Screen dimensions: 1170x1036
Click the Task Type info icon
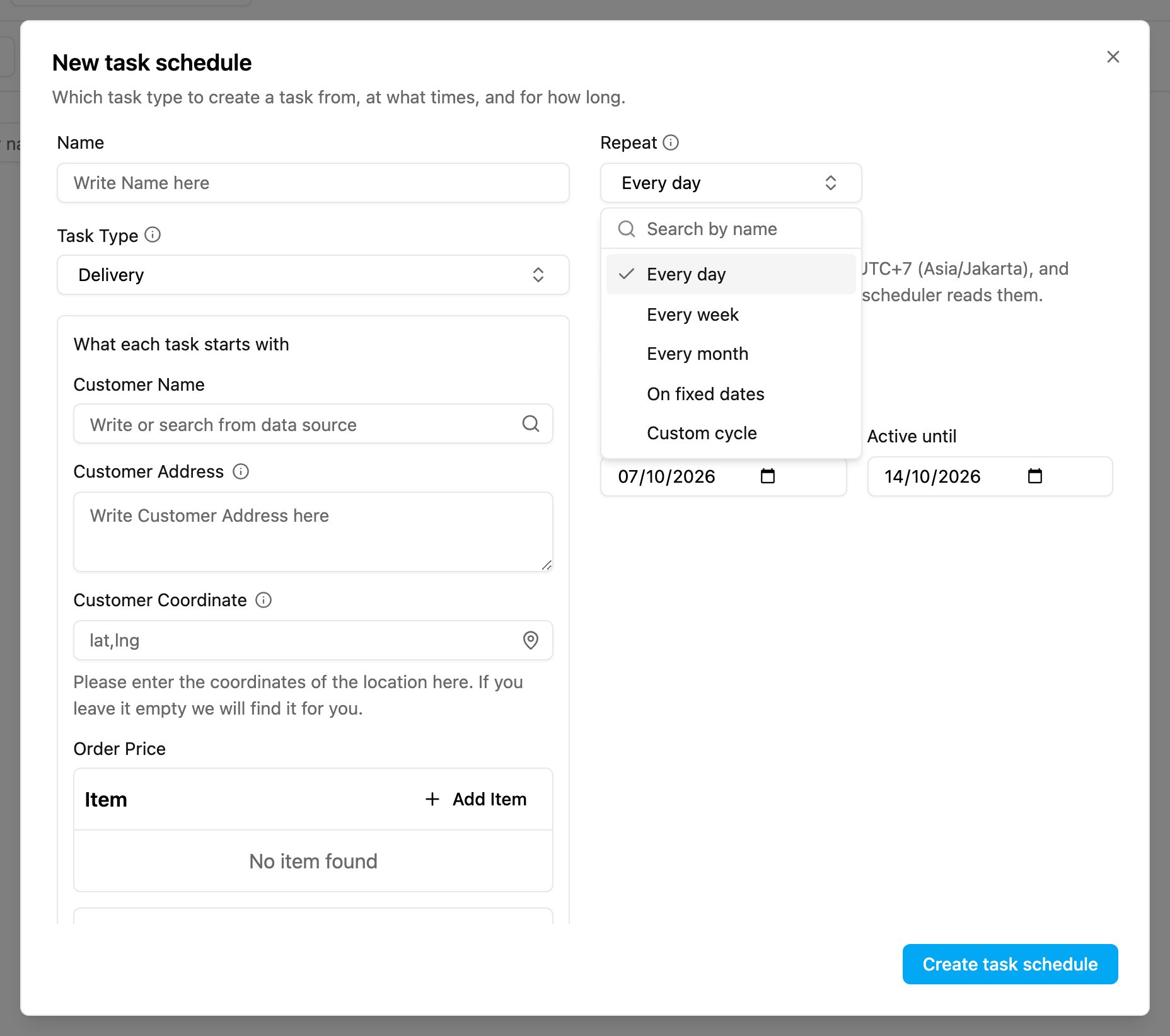pos(153,235)
